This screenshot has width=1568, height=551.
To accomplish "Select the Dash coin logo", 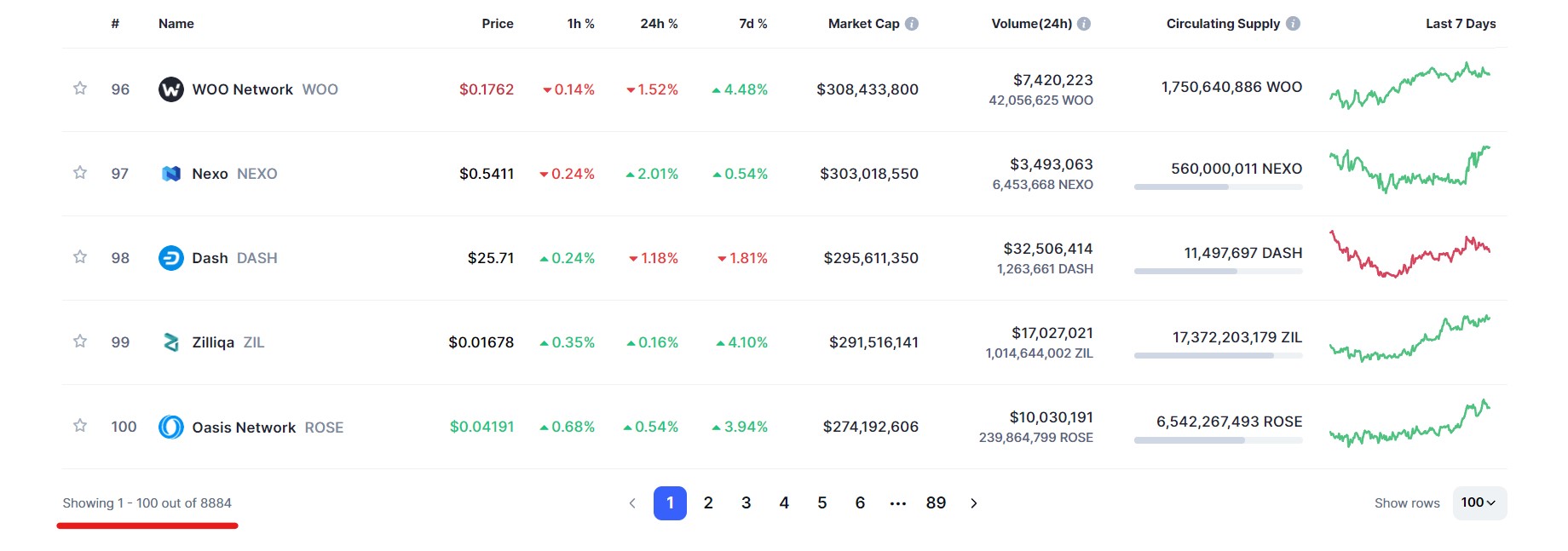I will click(x=171, y=257).
